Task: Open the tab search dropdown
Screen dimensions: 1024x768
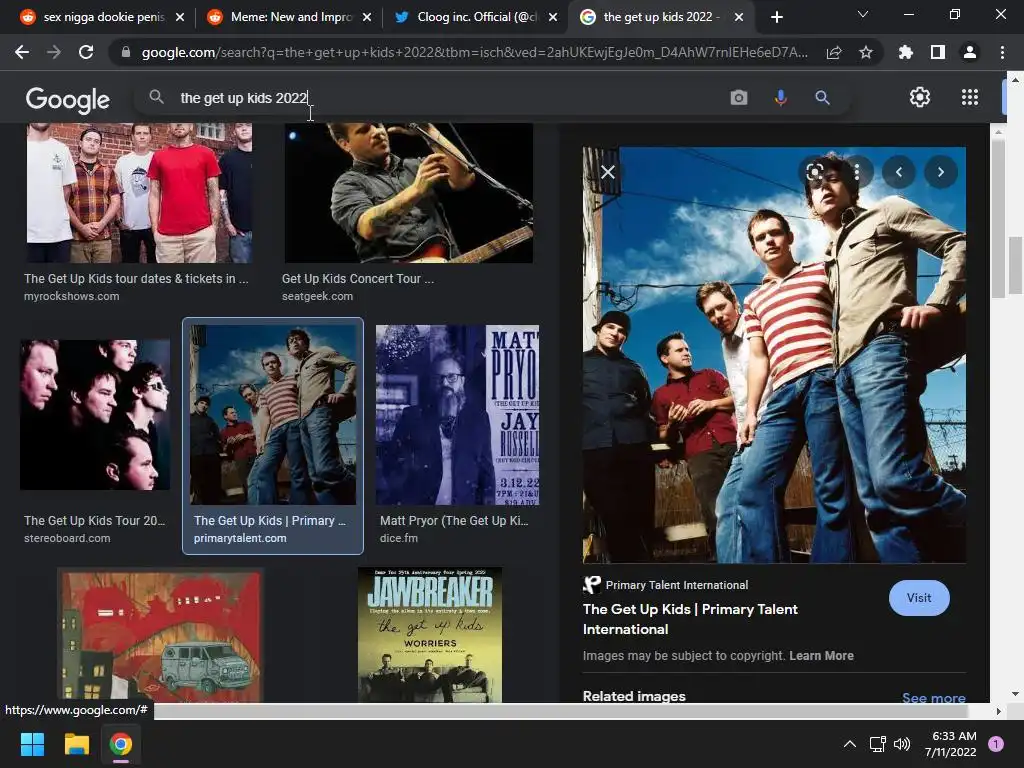Action: [863, 14]
